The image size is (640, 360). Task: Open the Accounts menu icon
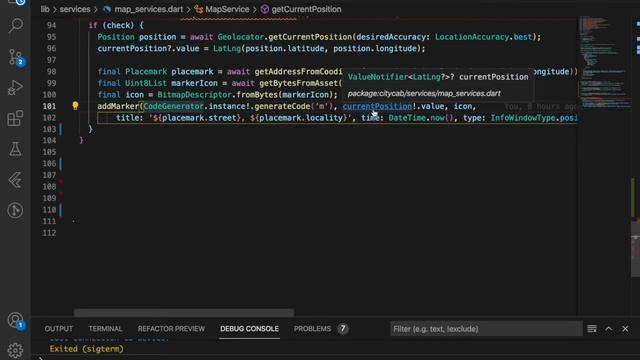[x=16, y=321]
